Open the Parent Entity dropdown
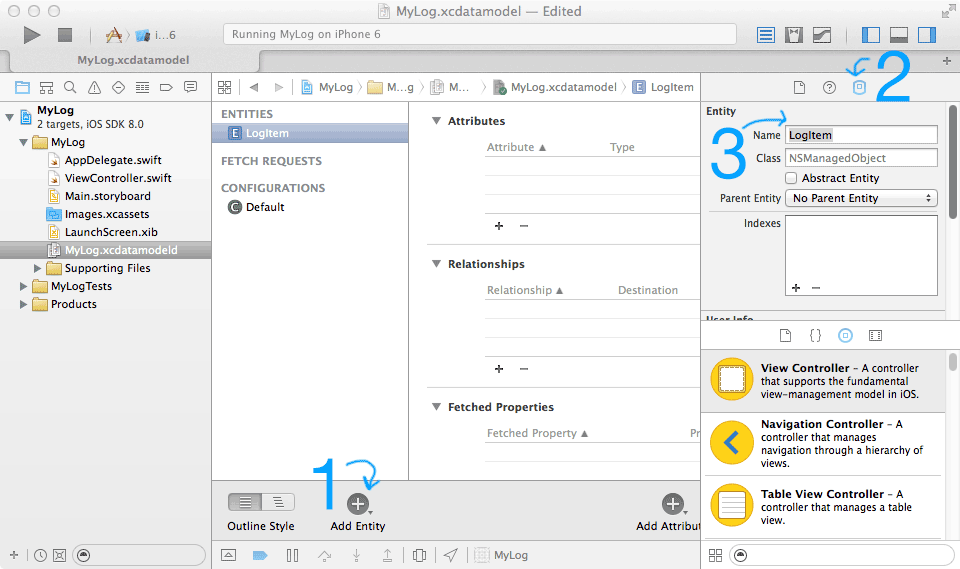Screen dimensions: 960x569 (861, 198)
